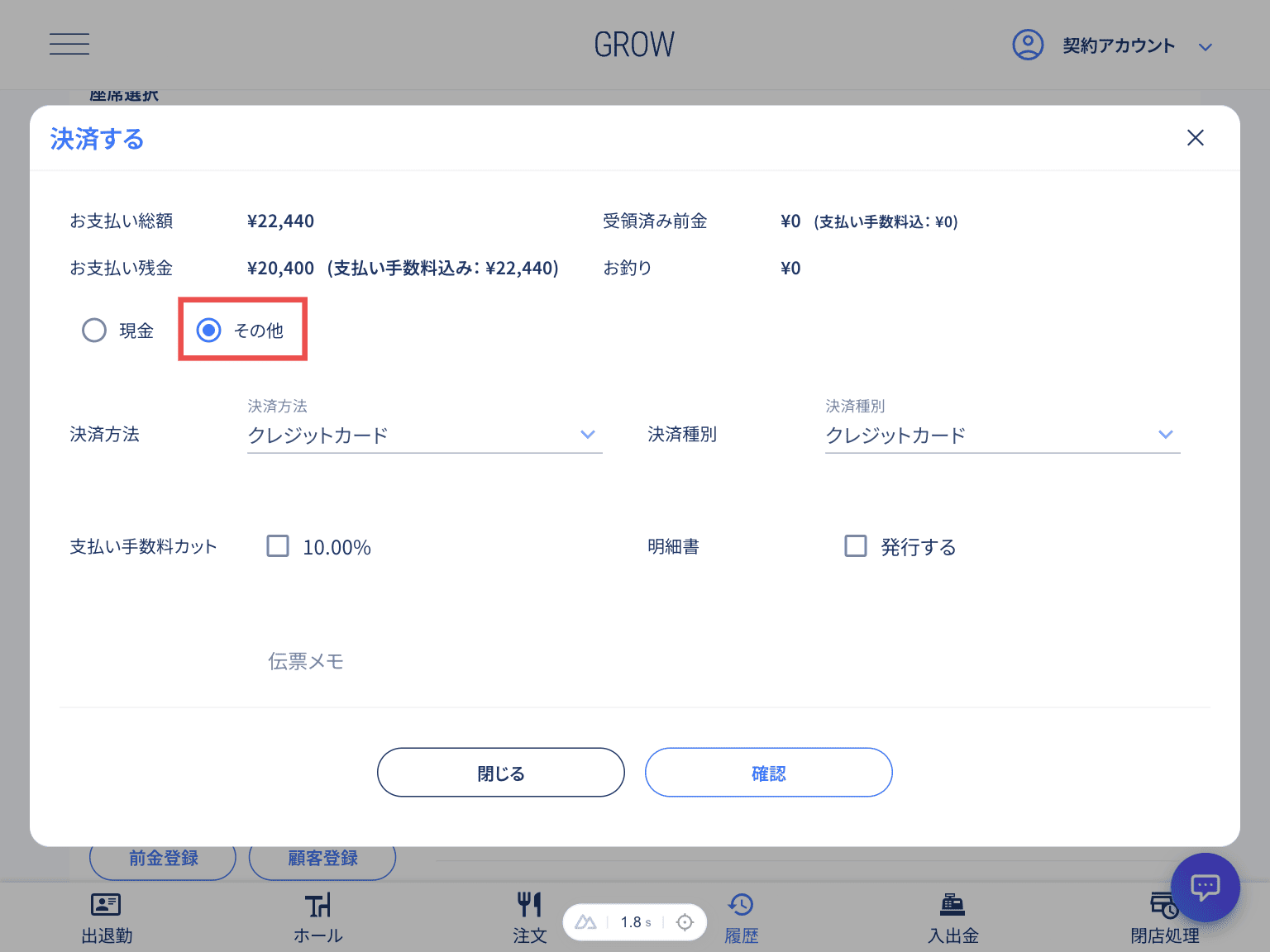Close the 決済する dialog with X
The image size is (1270, 952).
1195,138
